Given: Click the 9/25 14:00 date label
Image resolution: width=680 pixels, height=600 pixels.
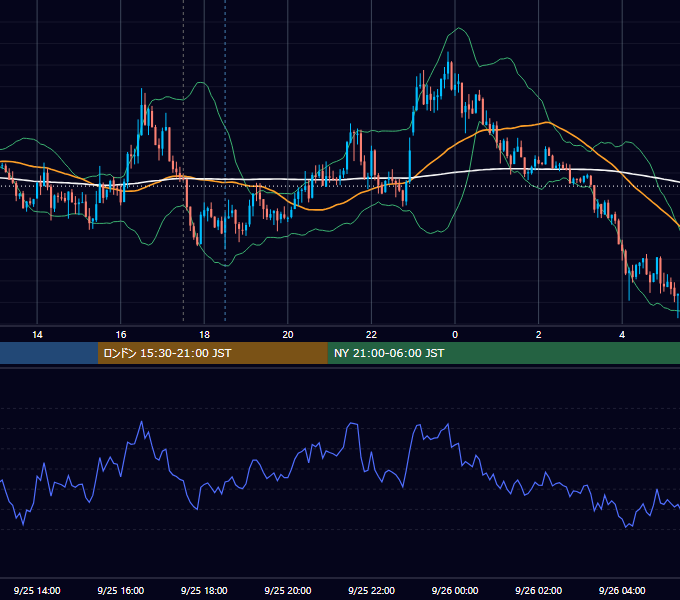Looking at the screenshot, I should (x=37, y=590).
